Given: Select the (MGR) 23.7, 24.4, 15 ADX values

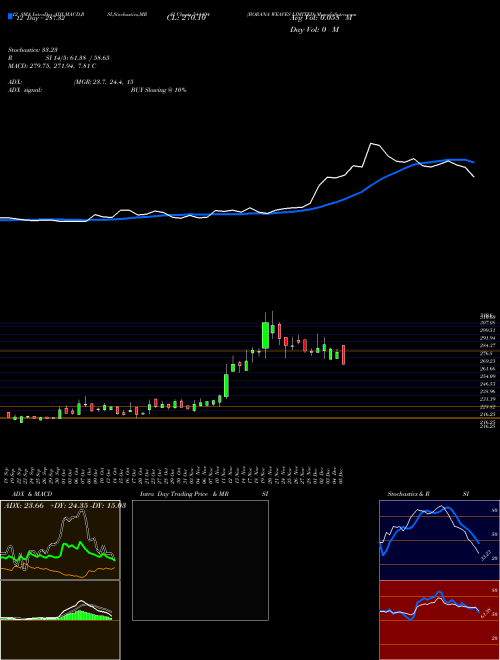Looking at the screenshot, I should tap(103, 82).
